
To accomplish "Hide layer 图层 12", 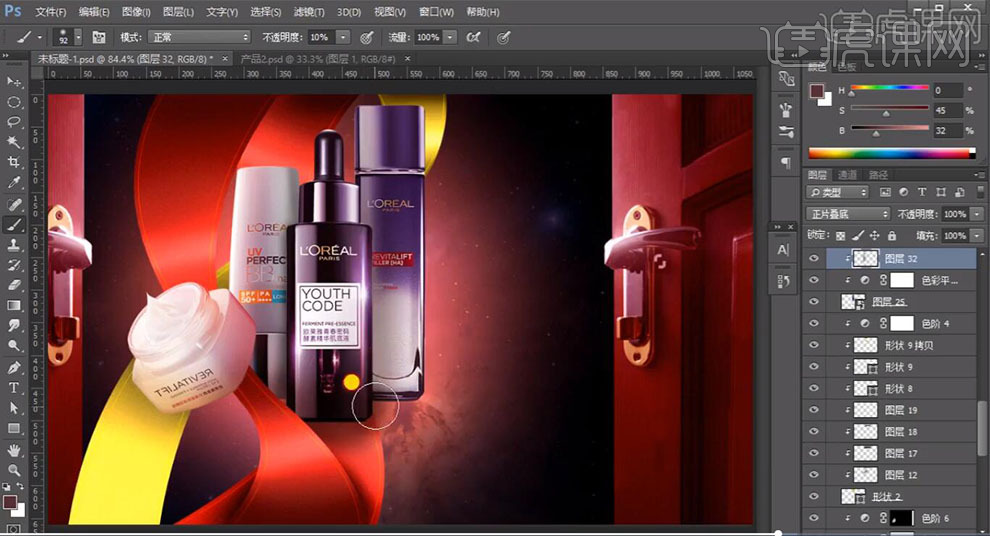I will [814, 475].
